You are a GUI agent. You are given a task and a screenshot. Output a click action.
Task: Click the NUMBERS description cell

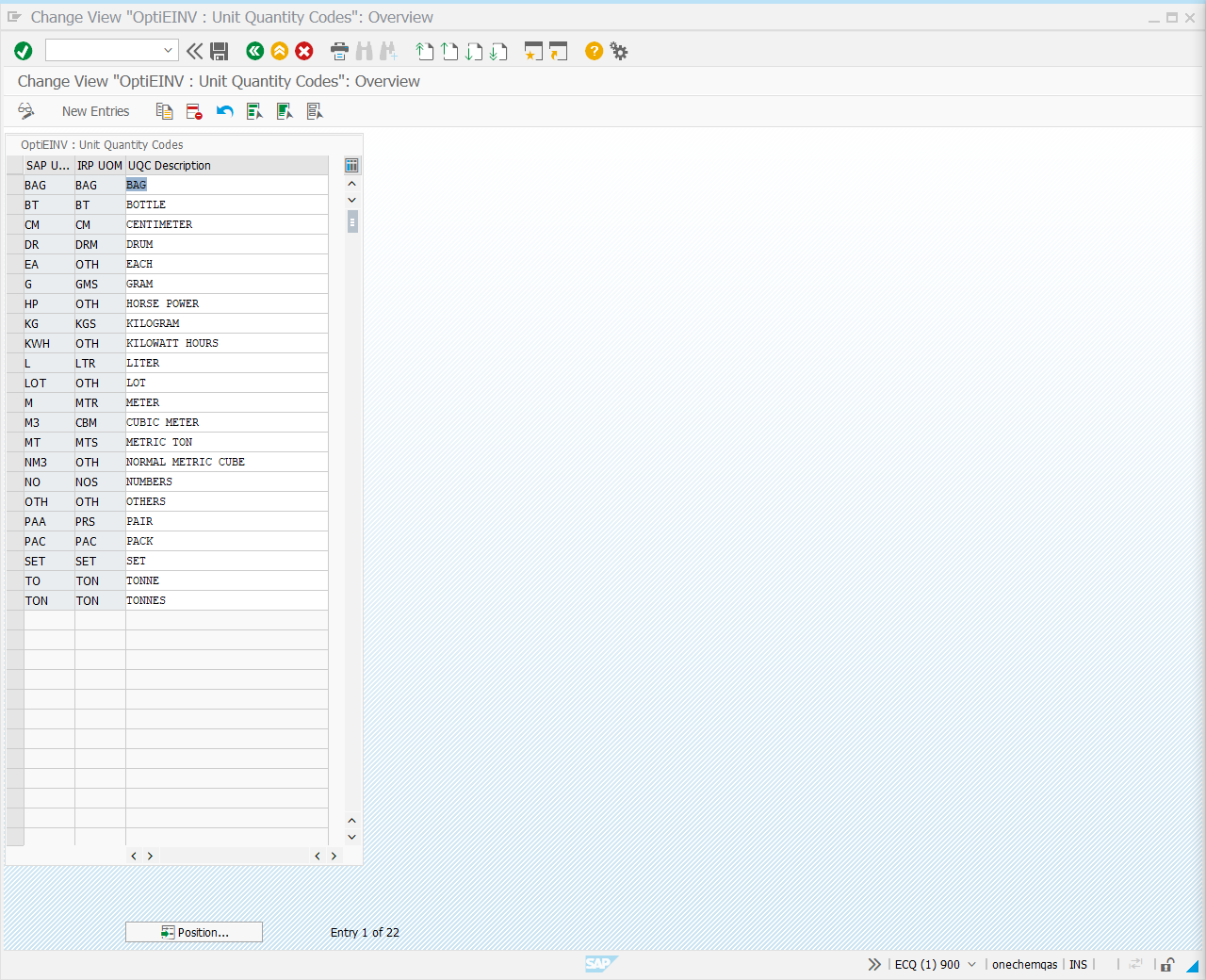click(226, 482)
